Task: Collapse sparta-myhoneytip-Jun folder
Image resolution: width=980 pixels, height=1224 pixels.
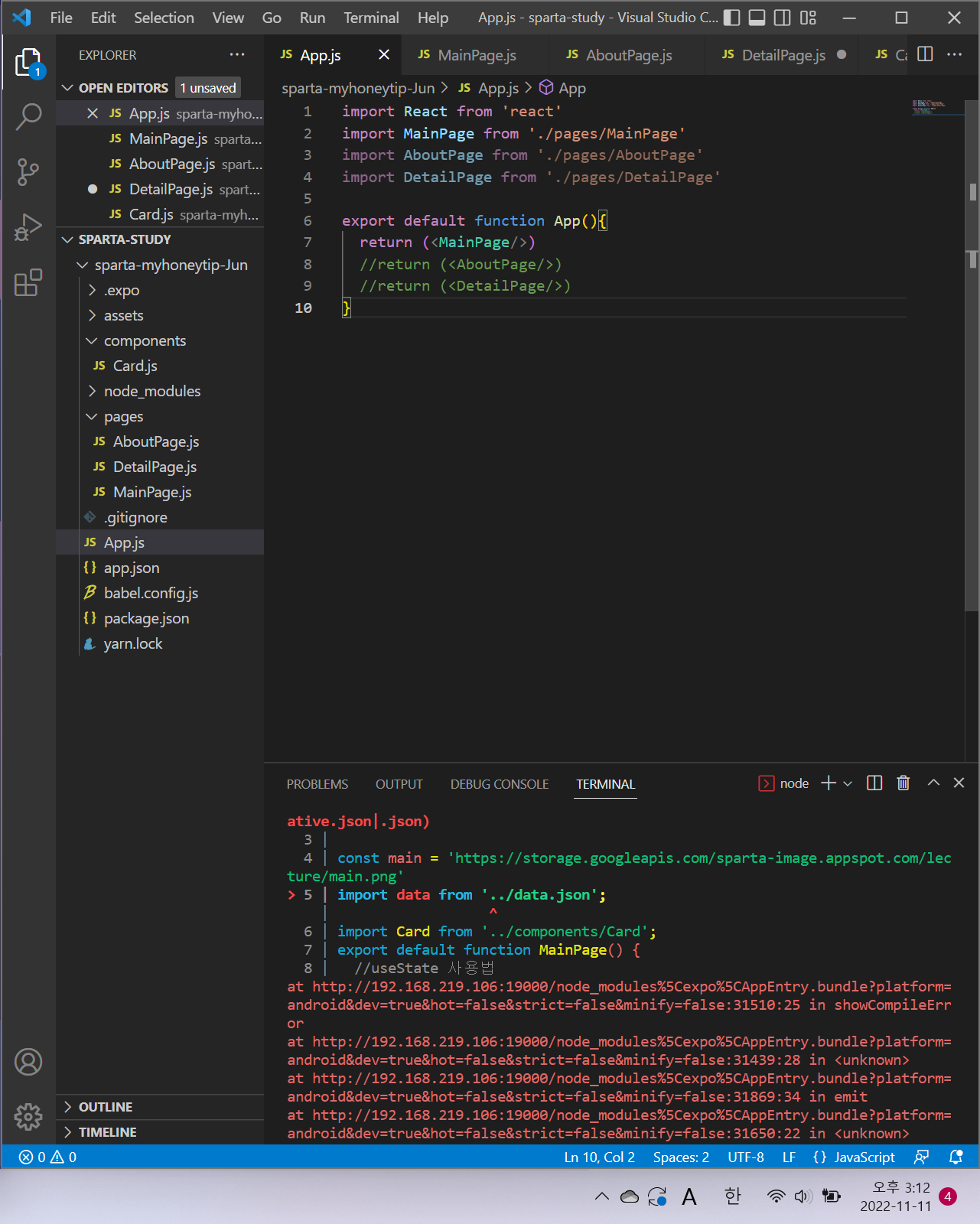Action: pos(83,265)
